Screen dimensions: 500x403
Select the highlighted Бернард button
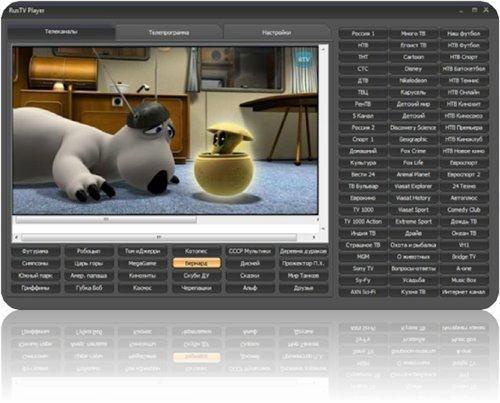coord(196,263)
